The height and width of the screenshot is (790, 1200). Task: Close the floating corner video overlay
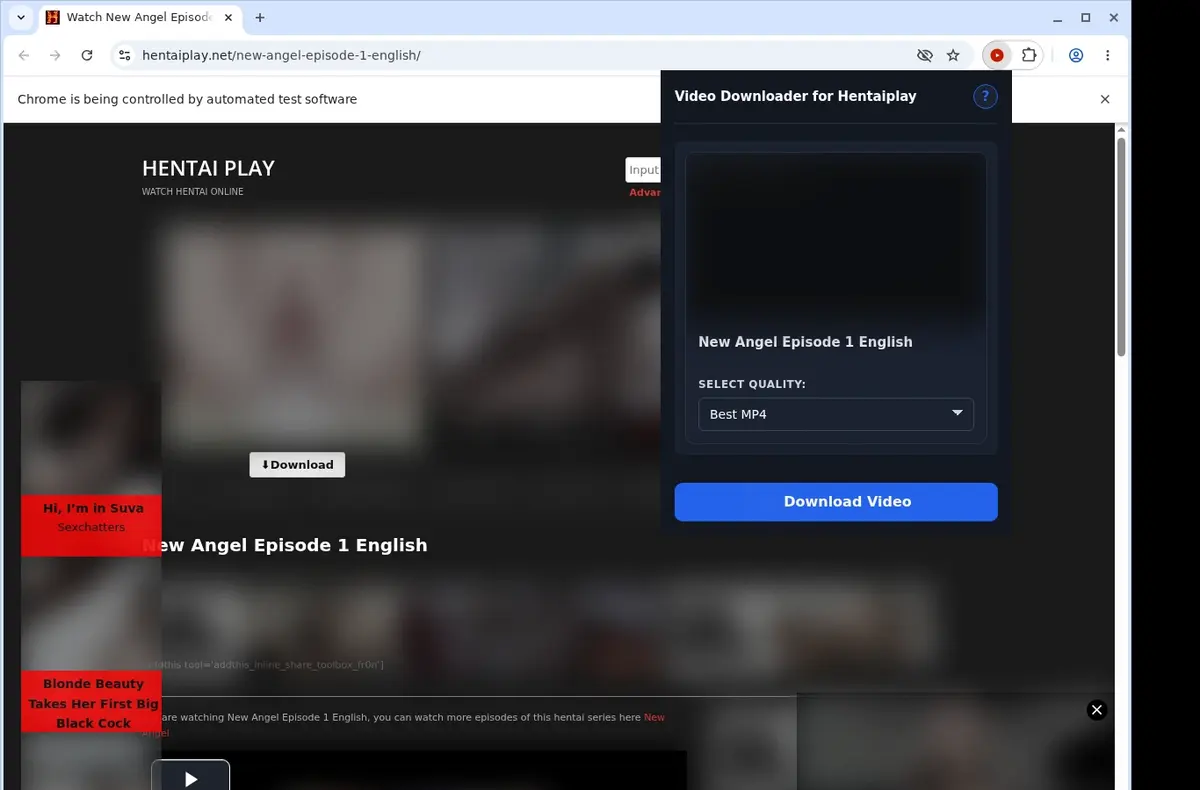click(1097, 710)
